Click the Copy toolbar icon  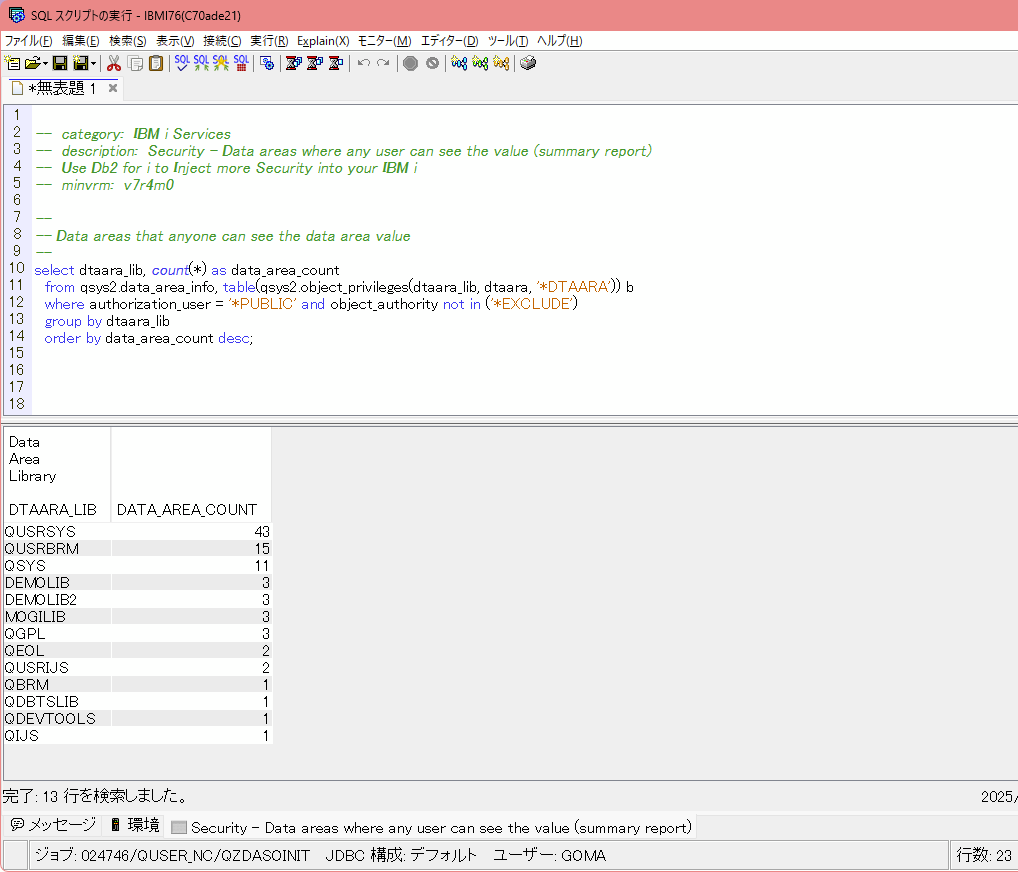point(135,63)
